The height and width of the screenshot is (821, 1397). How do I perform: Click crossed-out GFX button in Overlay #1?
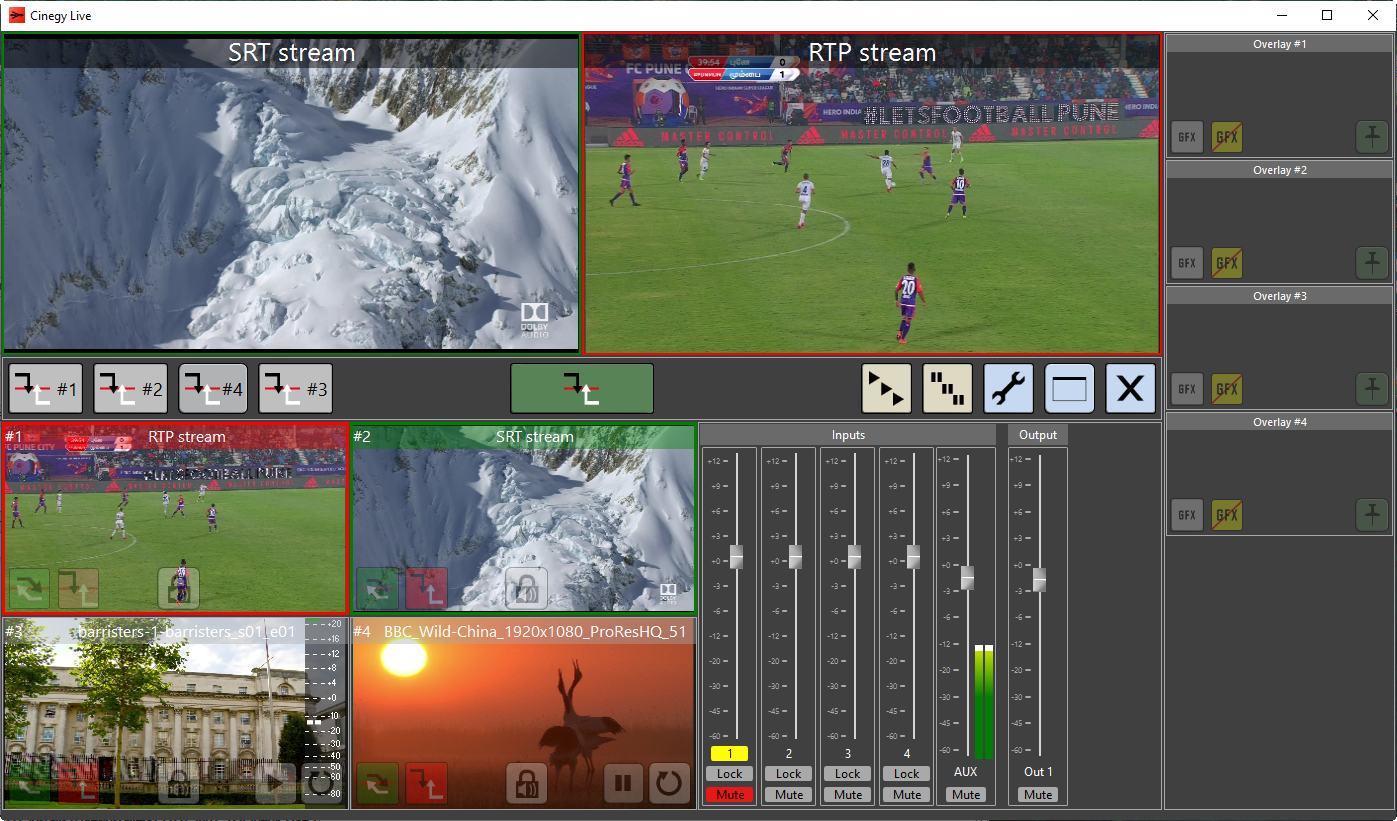[x=1226, y=137]
